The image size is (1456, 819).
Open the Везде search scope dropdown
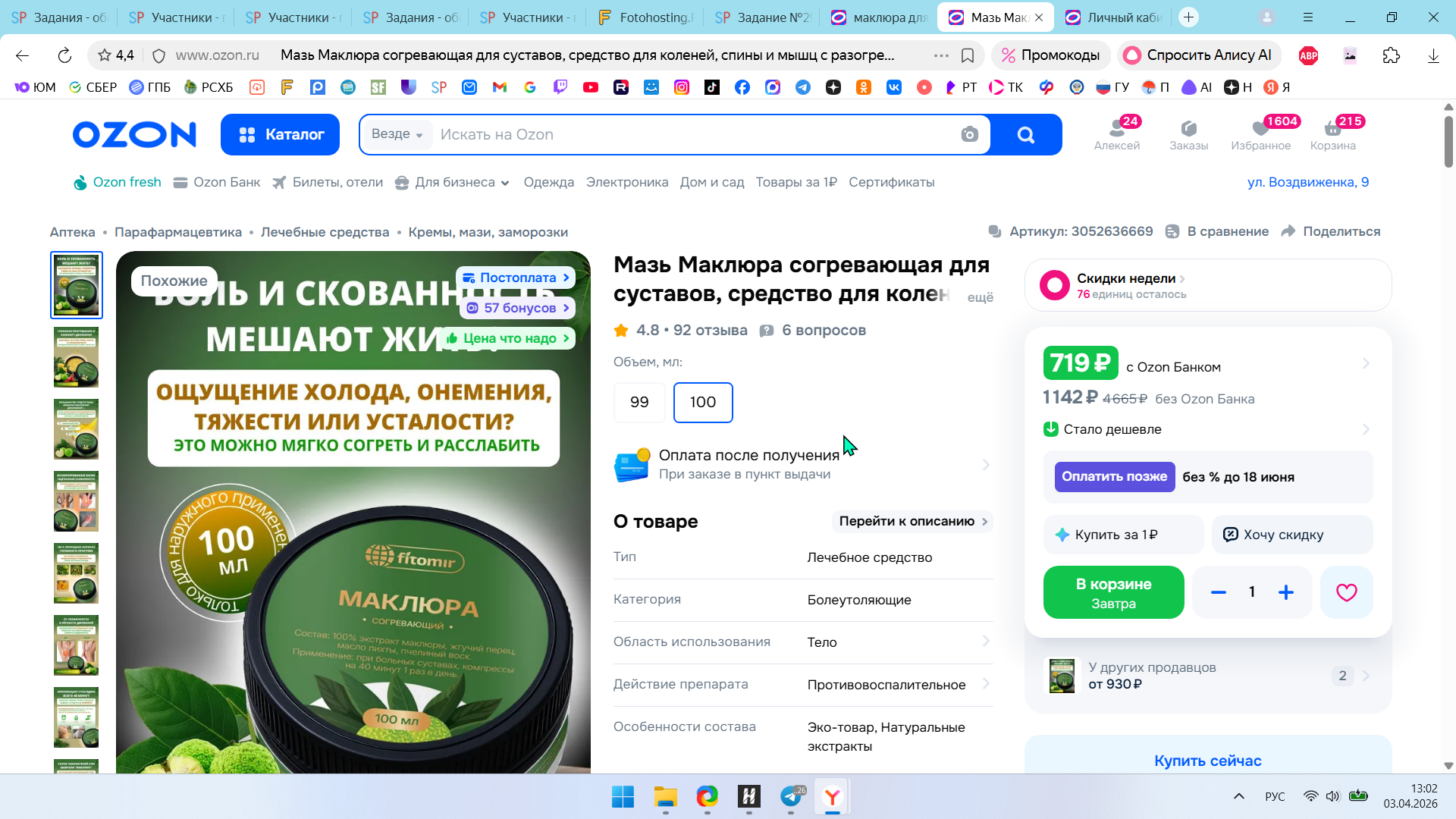(x=397, y=134)
